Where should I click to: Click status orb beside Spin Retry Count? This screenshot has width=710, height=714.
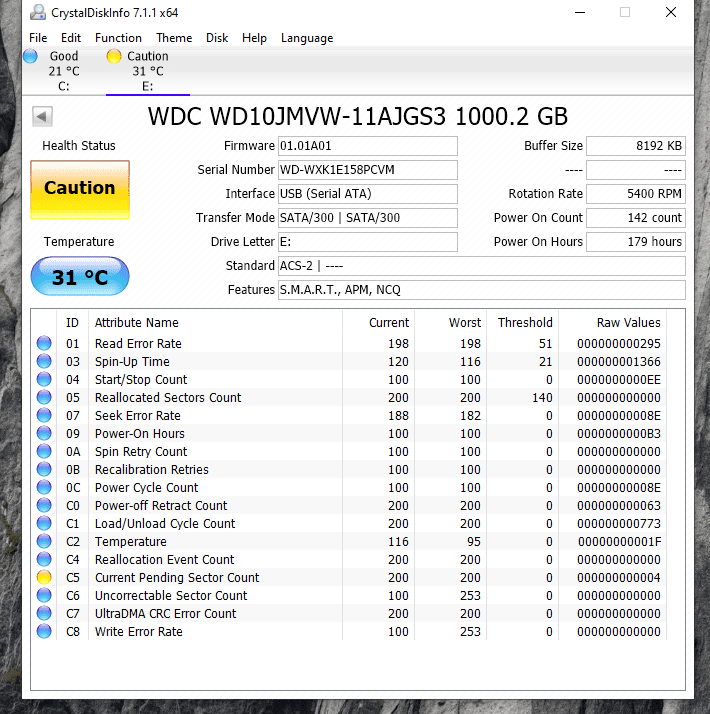point(44,451)
